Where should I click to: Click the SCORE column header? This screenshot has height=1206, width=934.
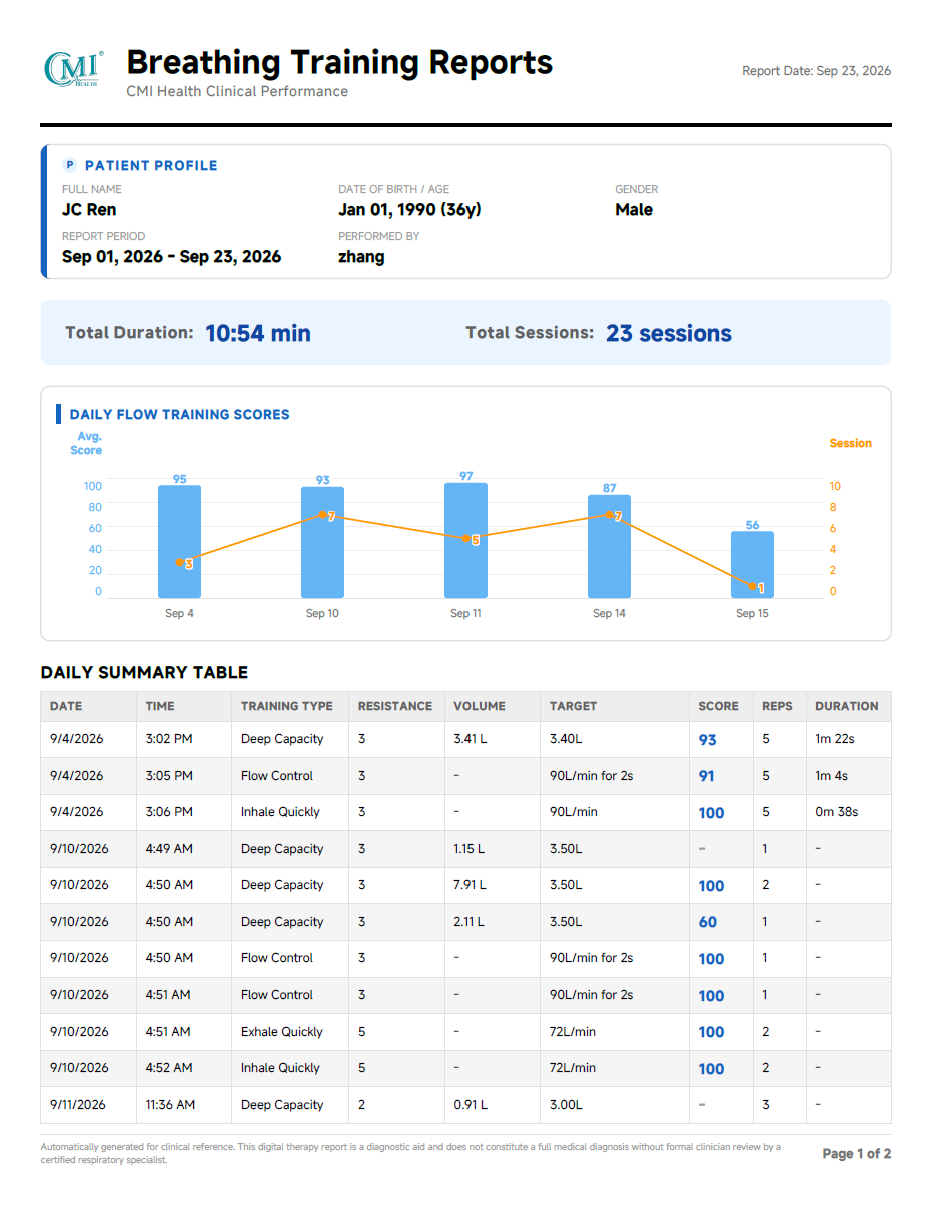[x=718, y=706]
